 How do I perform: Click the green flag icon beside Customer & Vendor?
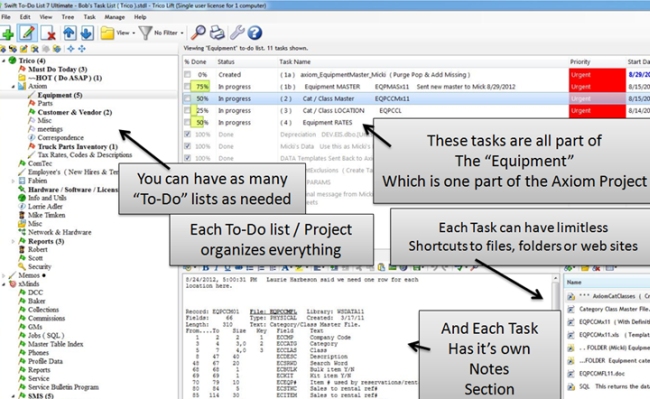[32, 112]
